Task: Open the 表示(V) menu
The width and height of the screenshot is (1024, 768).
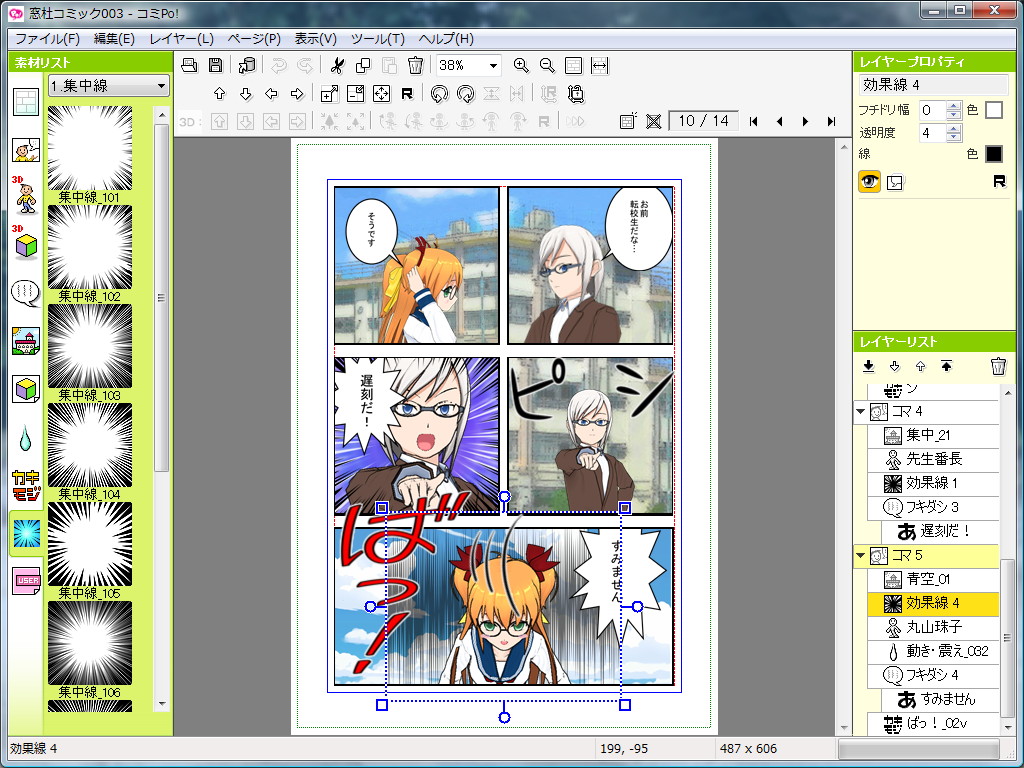Action: 315,39
